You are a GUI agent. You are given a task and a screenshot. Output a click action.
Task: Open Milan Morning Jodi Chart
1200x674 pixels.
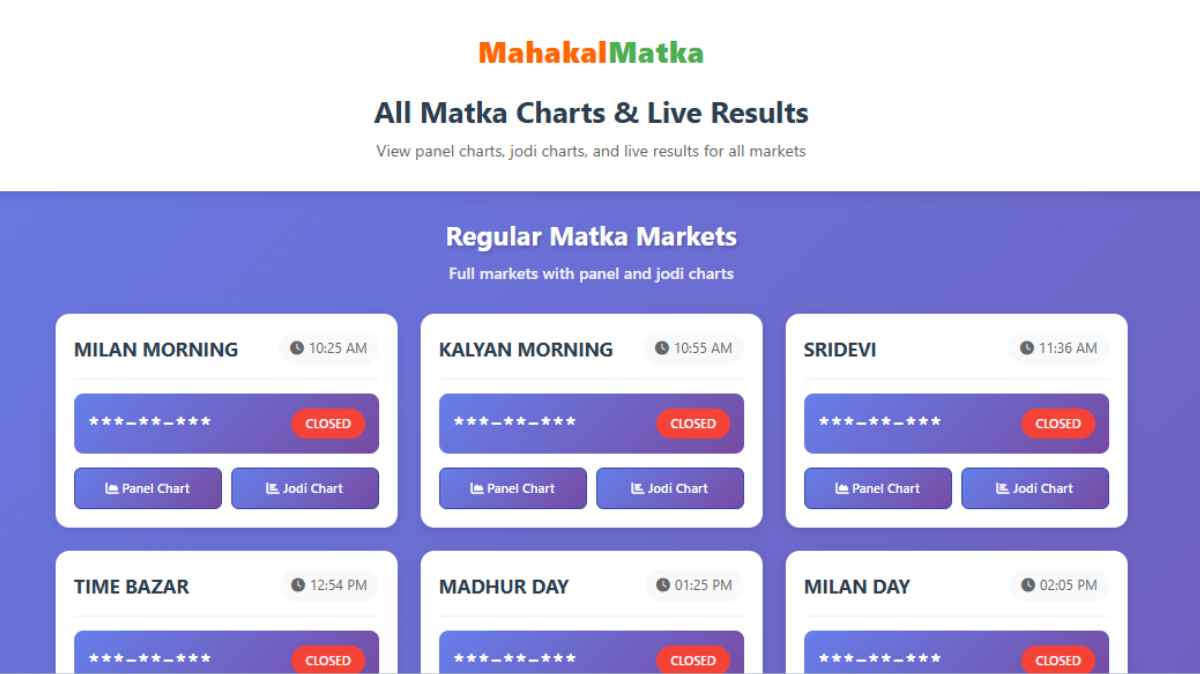(305, 488)
